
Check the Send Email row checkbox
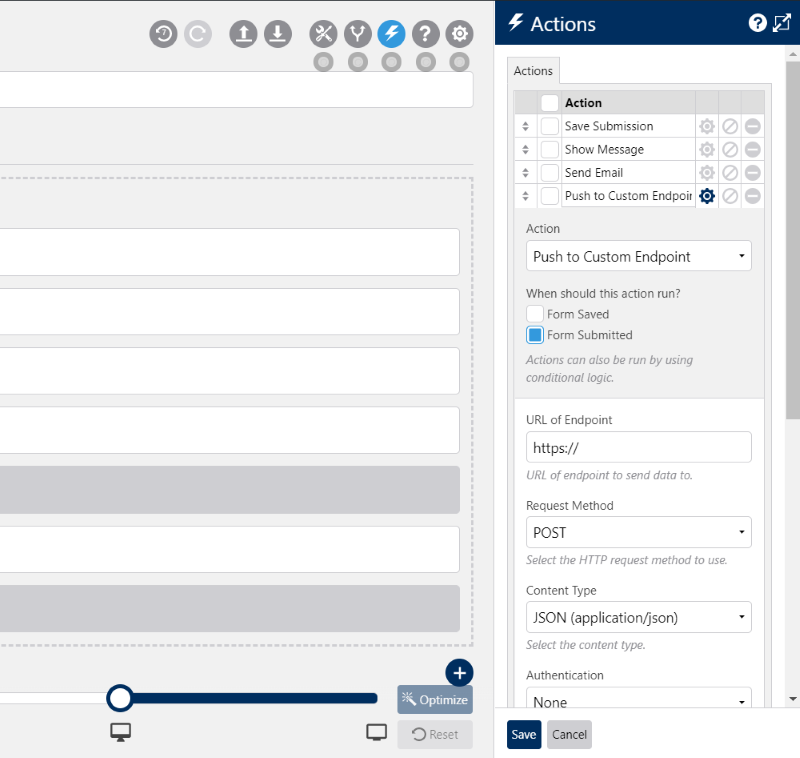pos(549,172)
